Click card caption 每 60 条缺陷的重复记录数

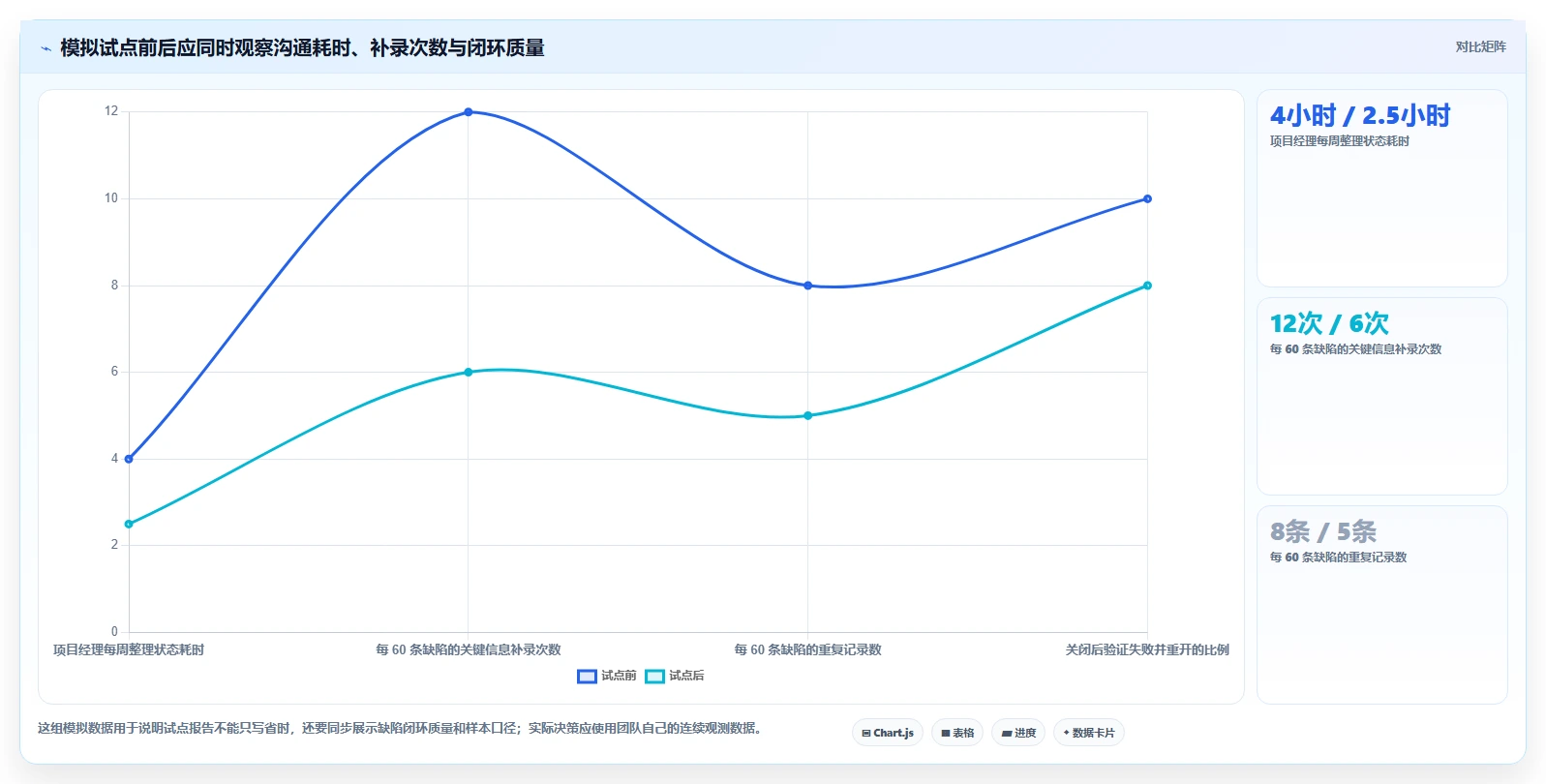click(x=1338, y=558)
